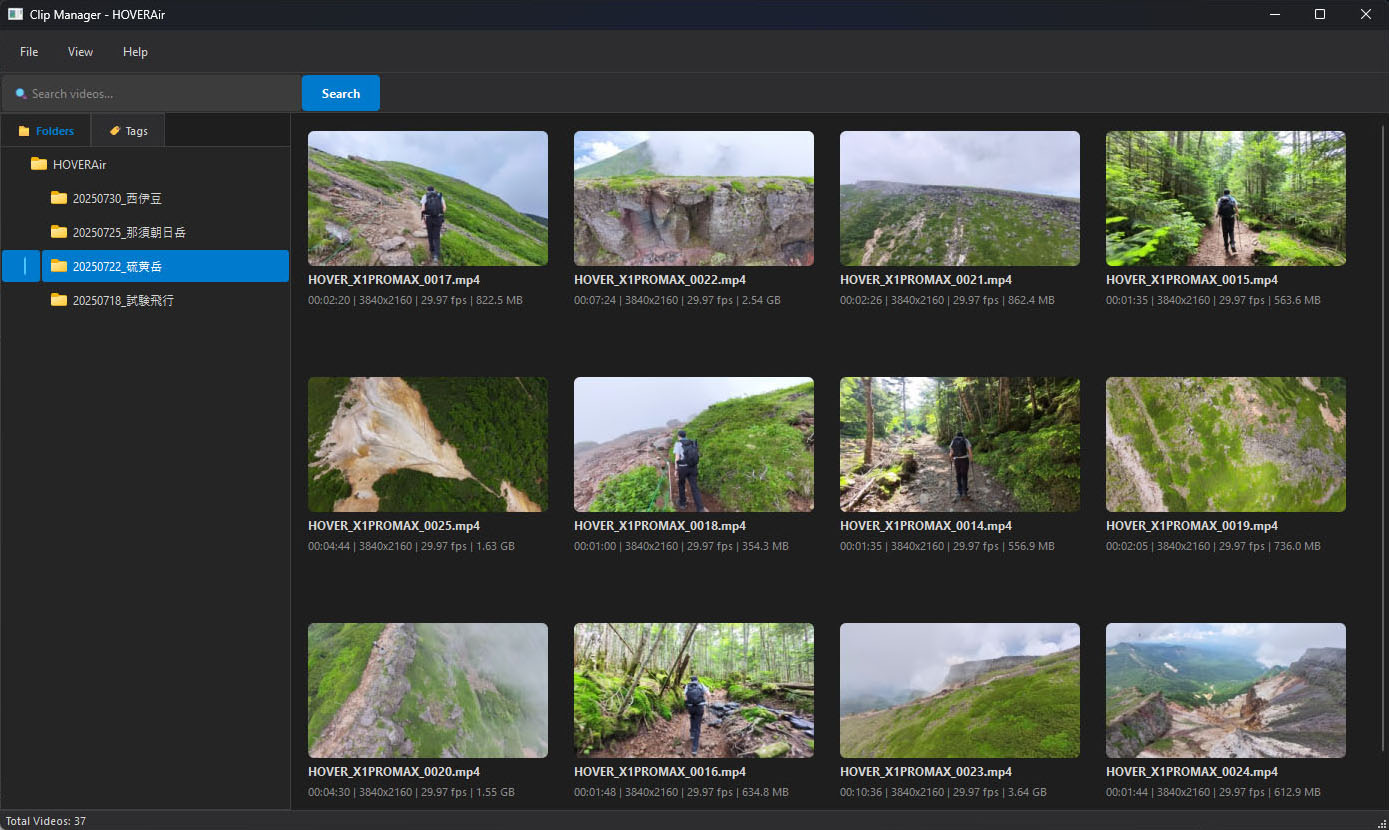The height and width of the screenshot is (830, 1389).
Task: Focus the Search videos input field
Action: [160, 94]
